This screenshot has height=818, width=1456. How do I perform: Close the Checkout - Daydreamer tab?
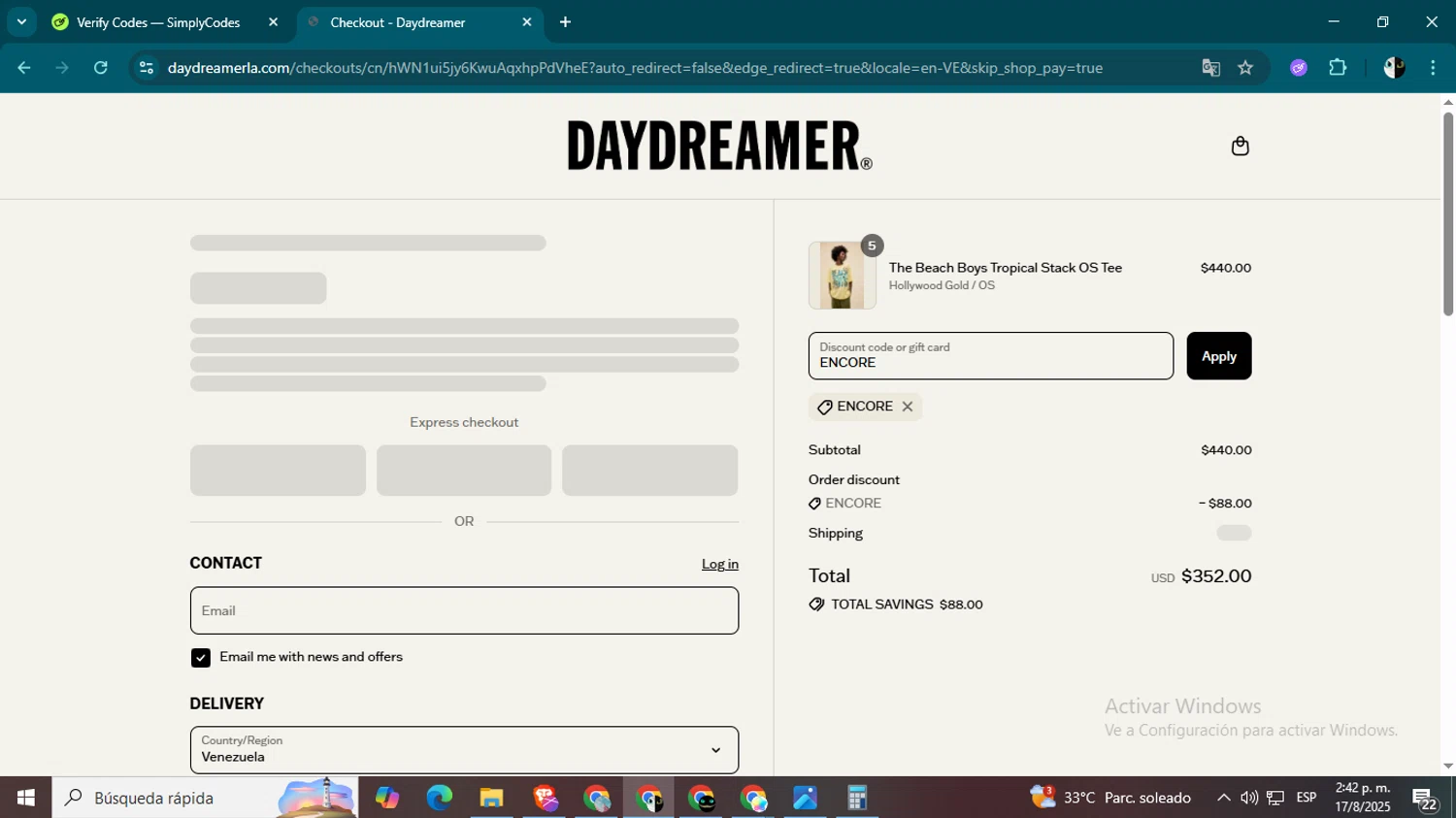(x=527, y=22)
